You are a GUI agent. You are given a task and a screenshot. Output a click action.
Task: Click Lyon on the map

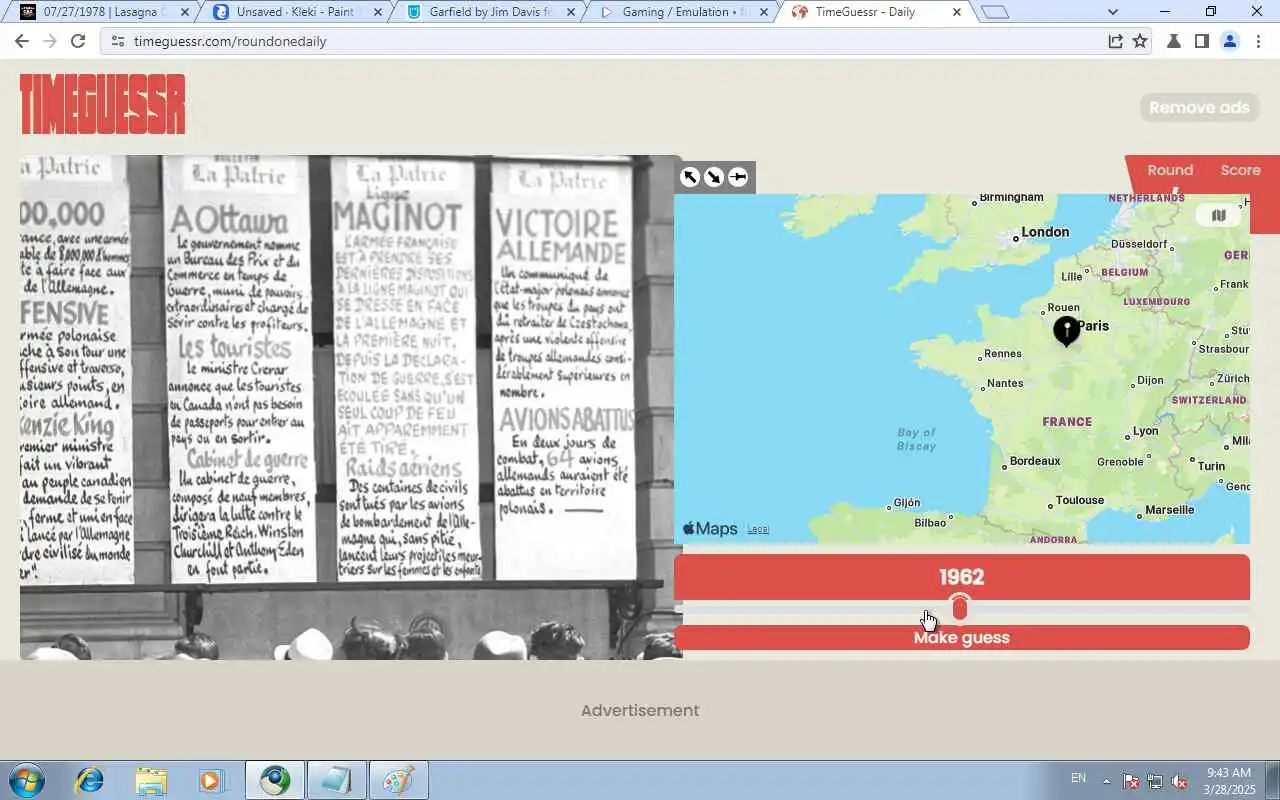[1146, 431]
